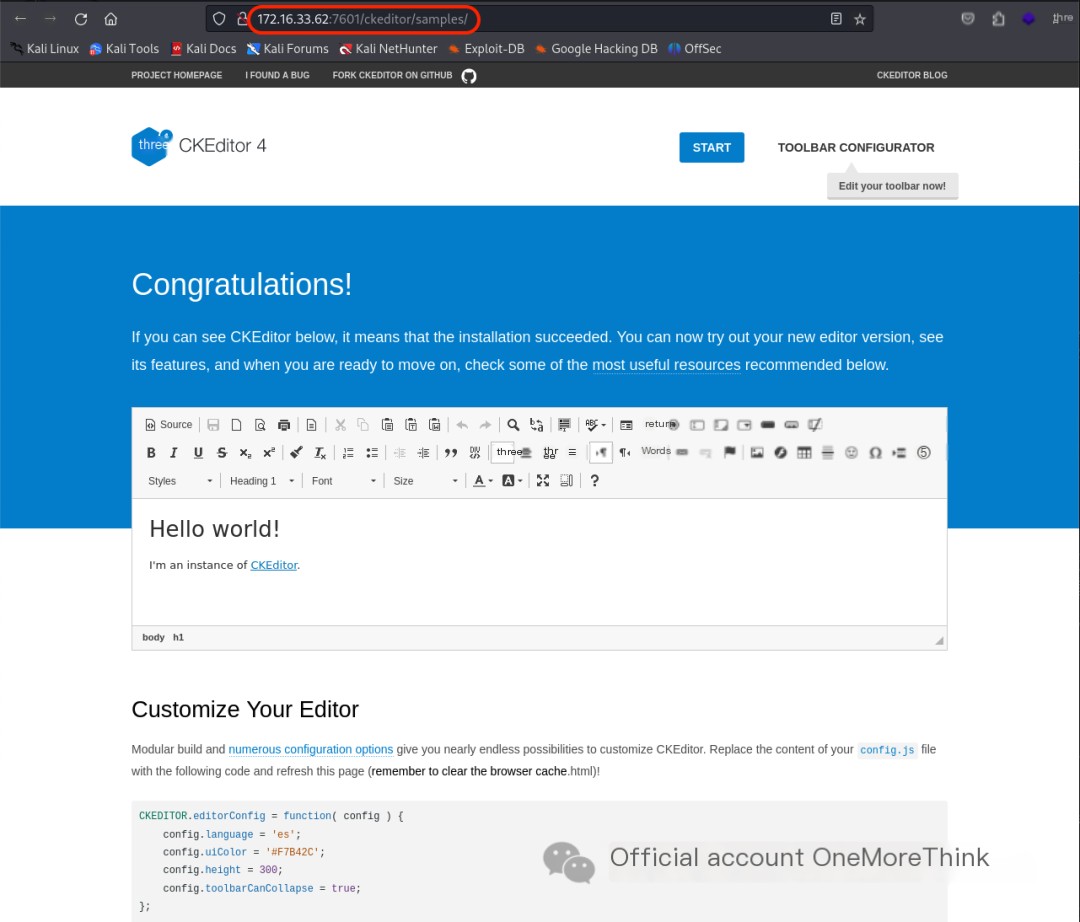Toggle Subscript formatting
This screenshot has height=922, width=1080.
point(245,452)
